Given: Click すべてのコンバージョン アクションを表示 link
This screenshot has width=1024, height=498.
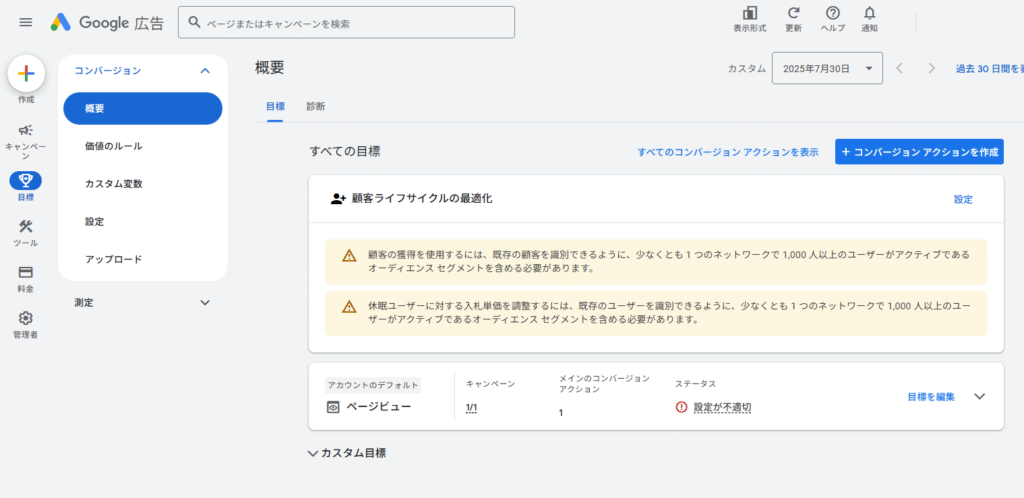Looking at the screenshot, I should [x=728, y=152].
